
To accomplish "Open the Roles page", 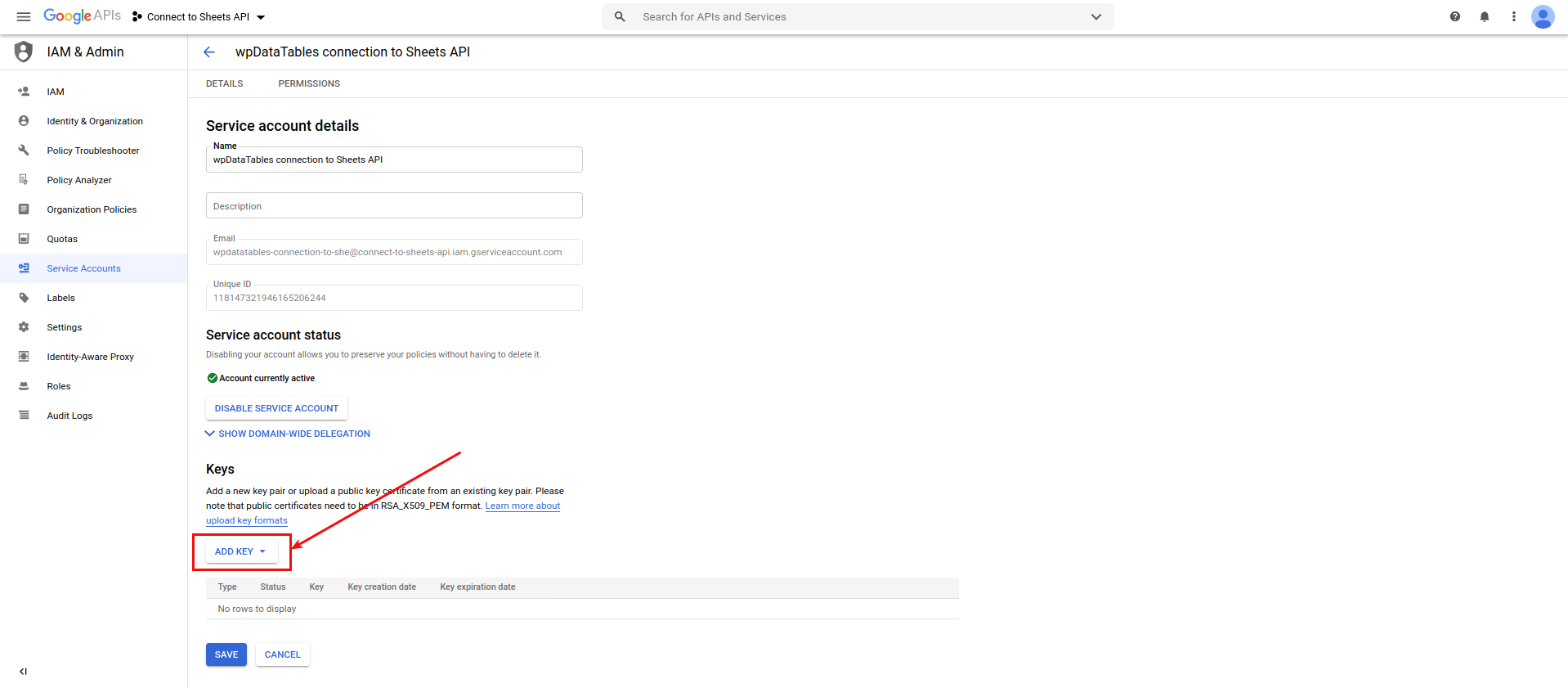I will click(x=59, y=386).
